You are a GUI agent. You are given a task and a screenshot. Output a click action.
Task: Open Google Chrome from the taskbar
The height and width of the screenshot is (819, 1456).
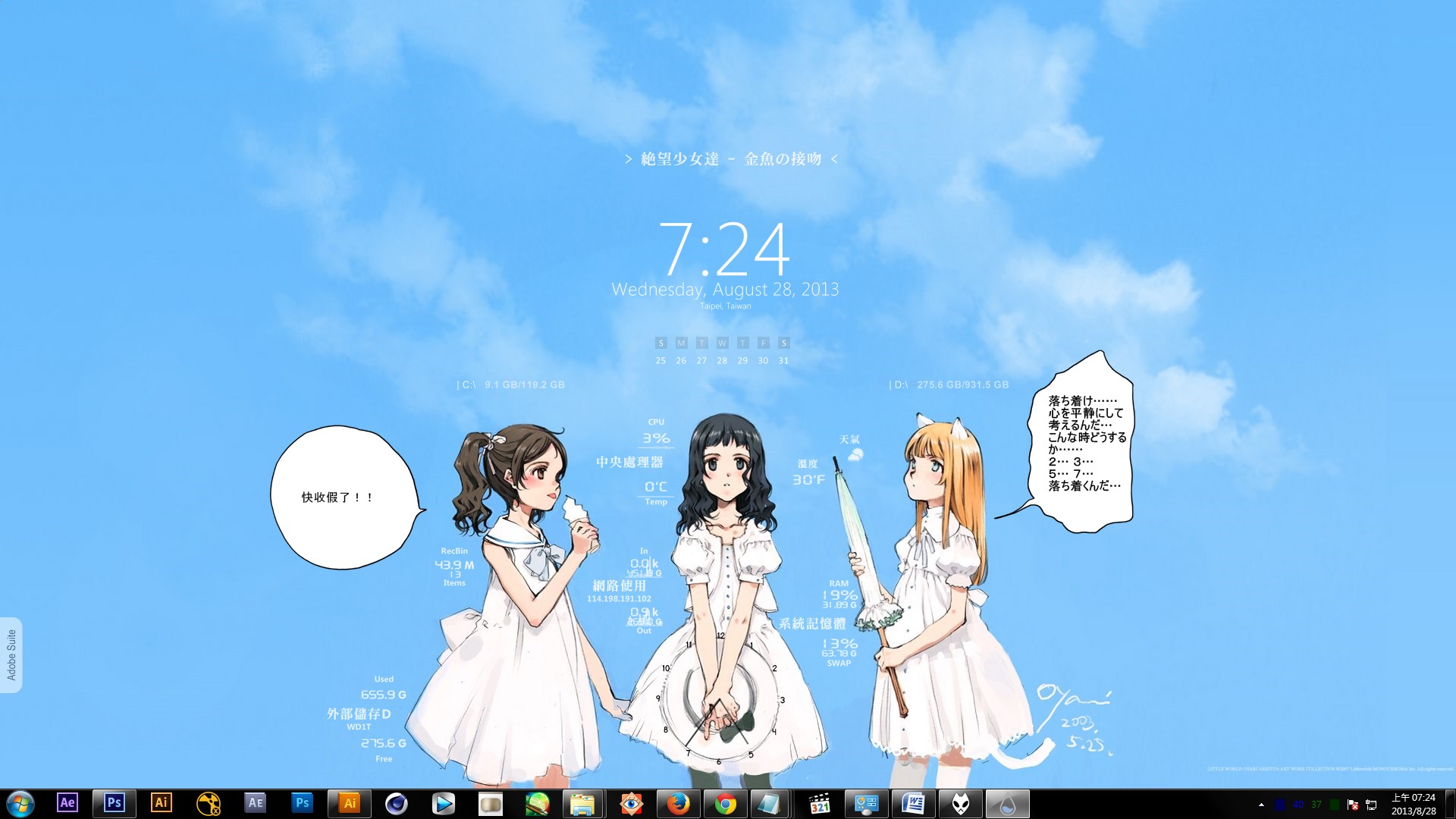click(x=725, y=804)
